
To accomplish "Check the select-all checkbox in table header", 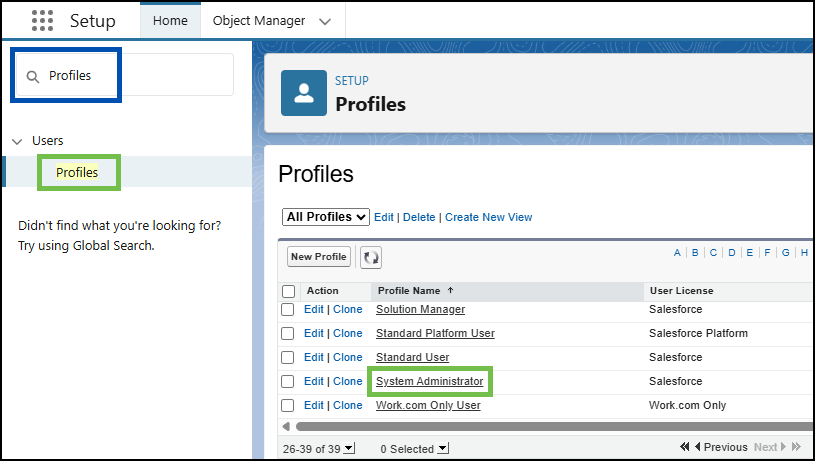I will (288, 291).
